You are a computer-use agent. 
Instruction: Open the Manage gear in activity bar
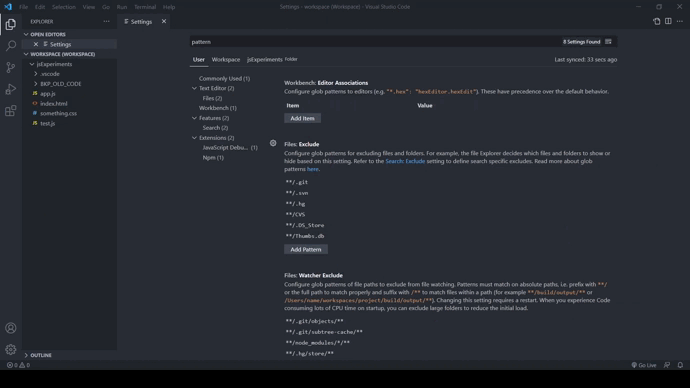point(11,350)
